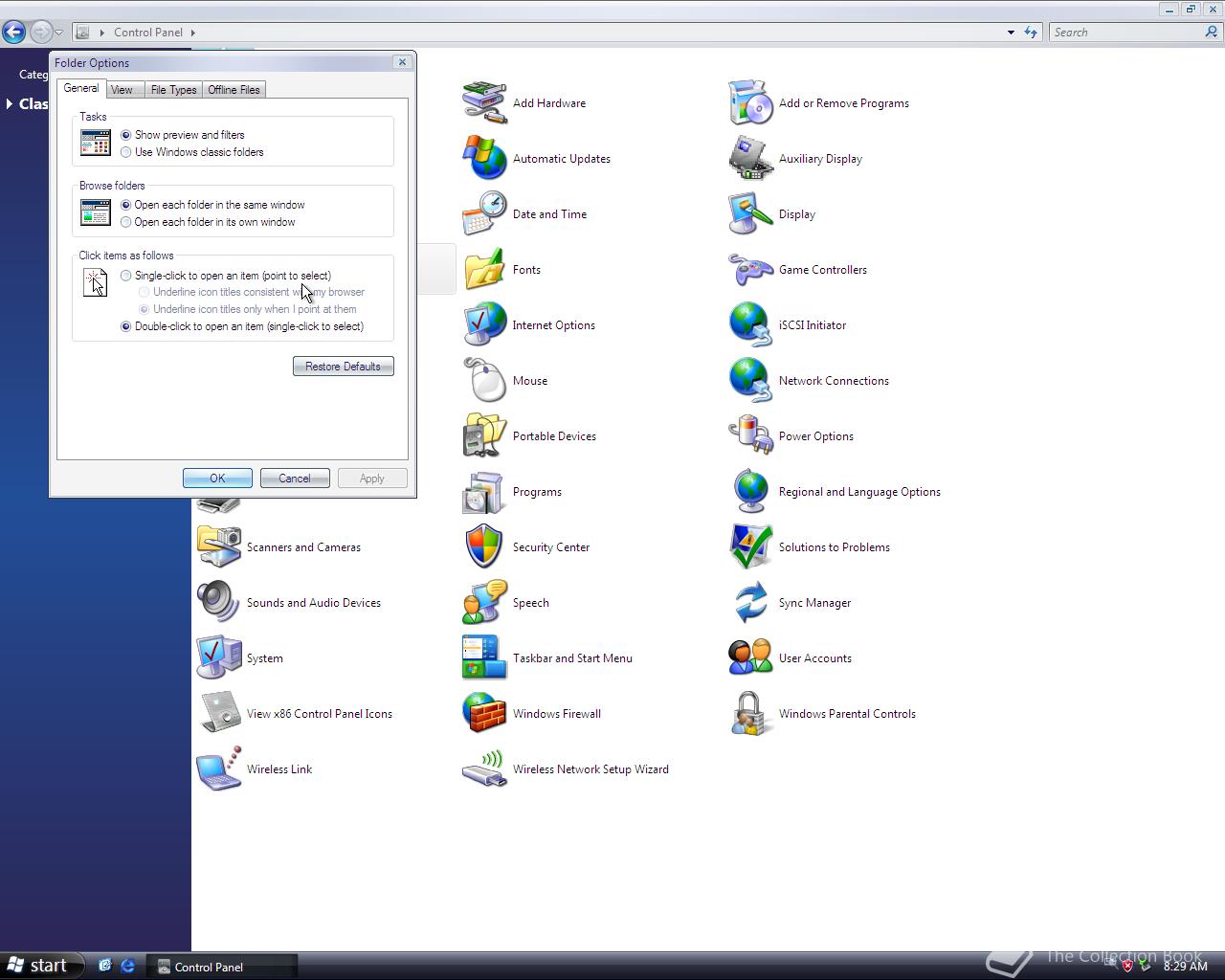This screenshot has height=980, width=1225.
Task: Open the Speech icon
Action: tap(484, 603)
